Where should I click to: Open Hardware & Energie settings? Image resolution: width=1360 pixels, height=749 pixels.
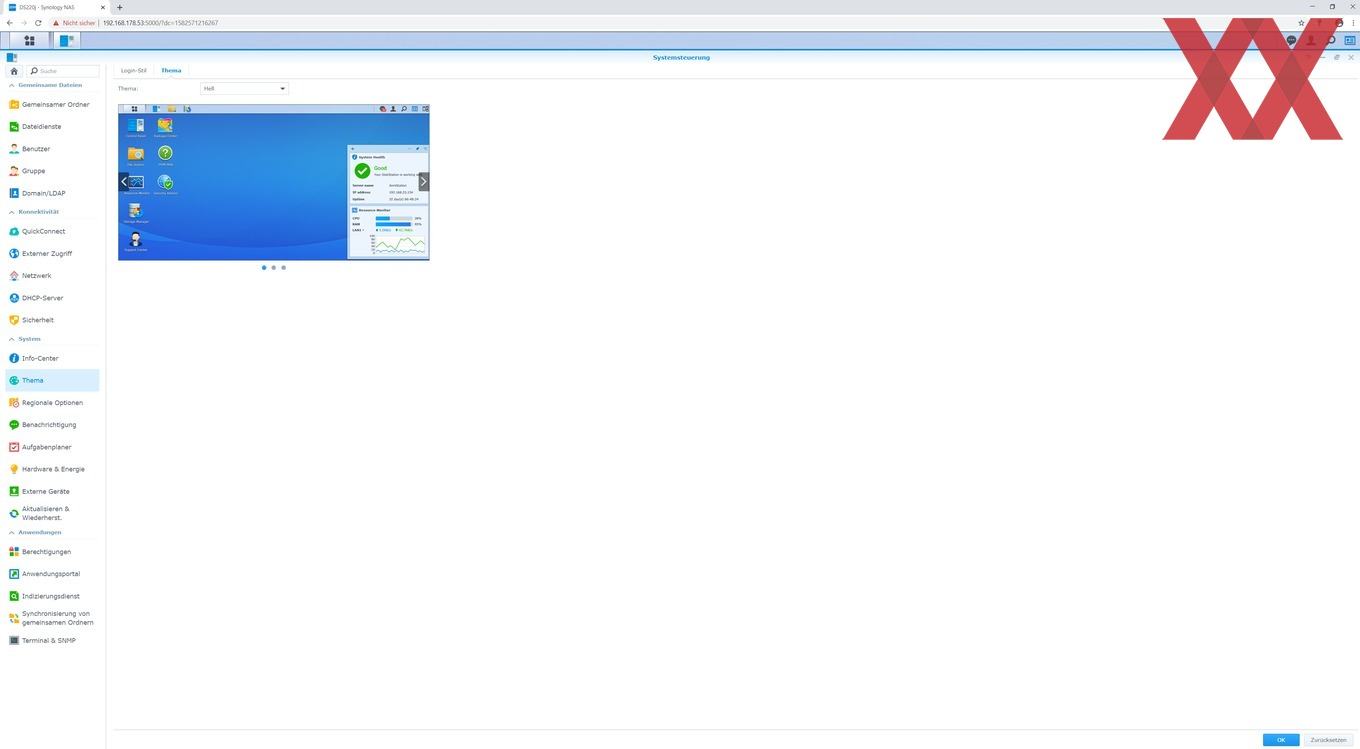pos(52,469)
